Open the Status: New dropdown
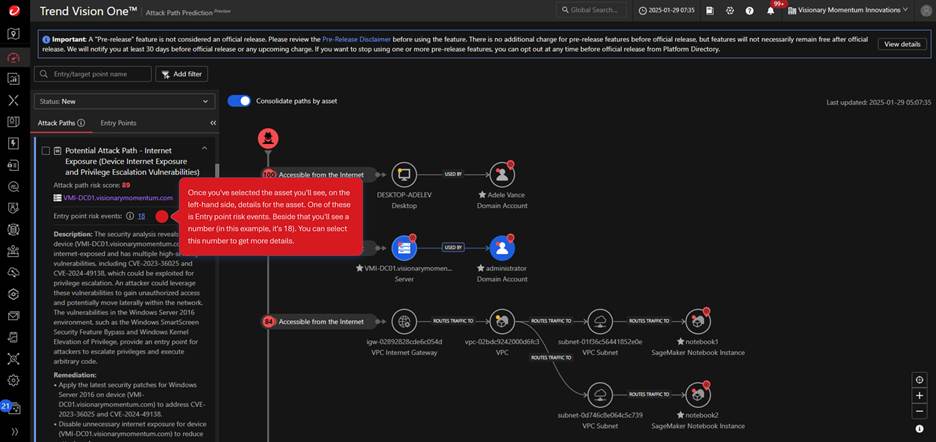Viewport: 936px width, 442px height. coord(124,102)
